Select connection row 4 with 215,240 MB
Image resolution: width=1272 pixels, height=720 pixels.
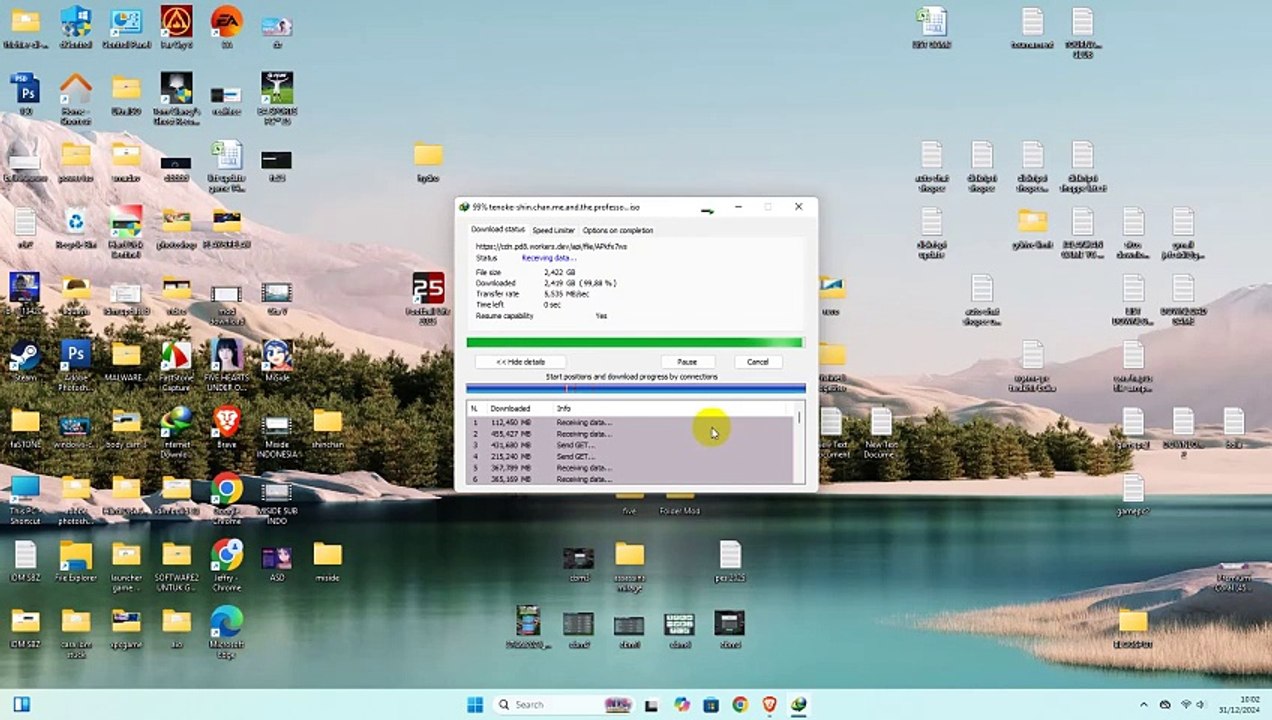631,456
